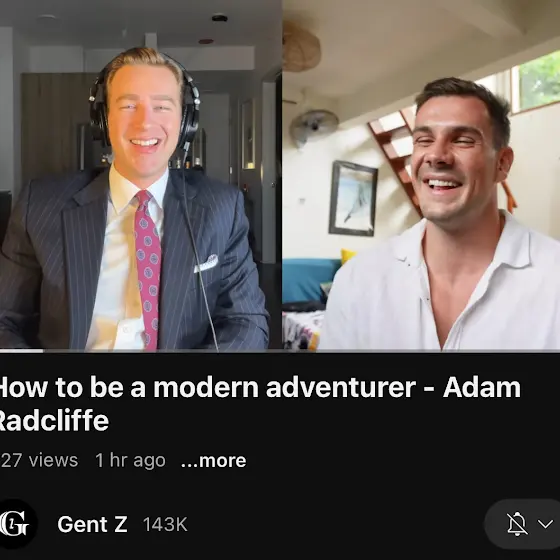Image resolution: width=560 pixels, height=560 pixels.
Task: Tap the framed wall picture in the guest's video
Action: coord(353,199)
